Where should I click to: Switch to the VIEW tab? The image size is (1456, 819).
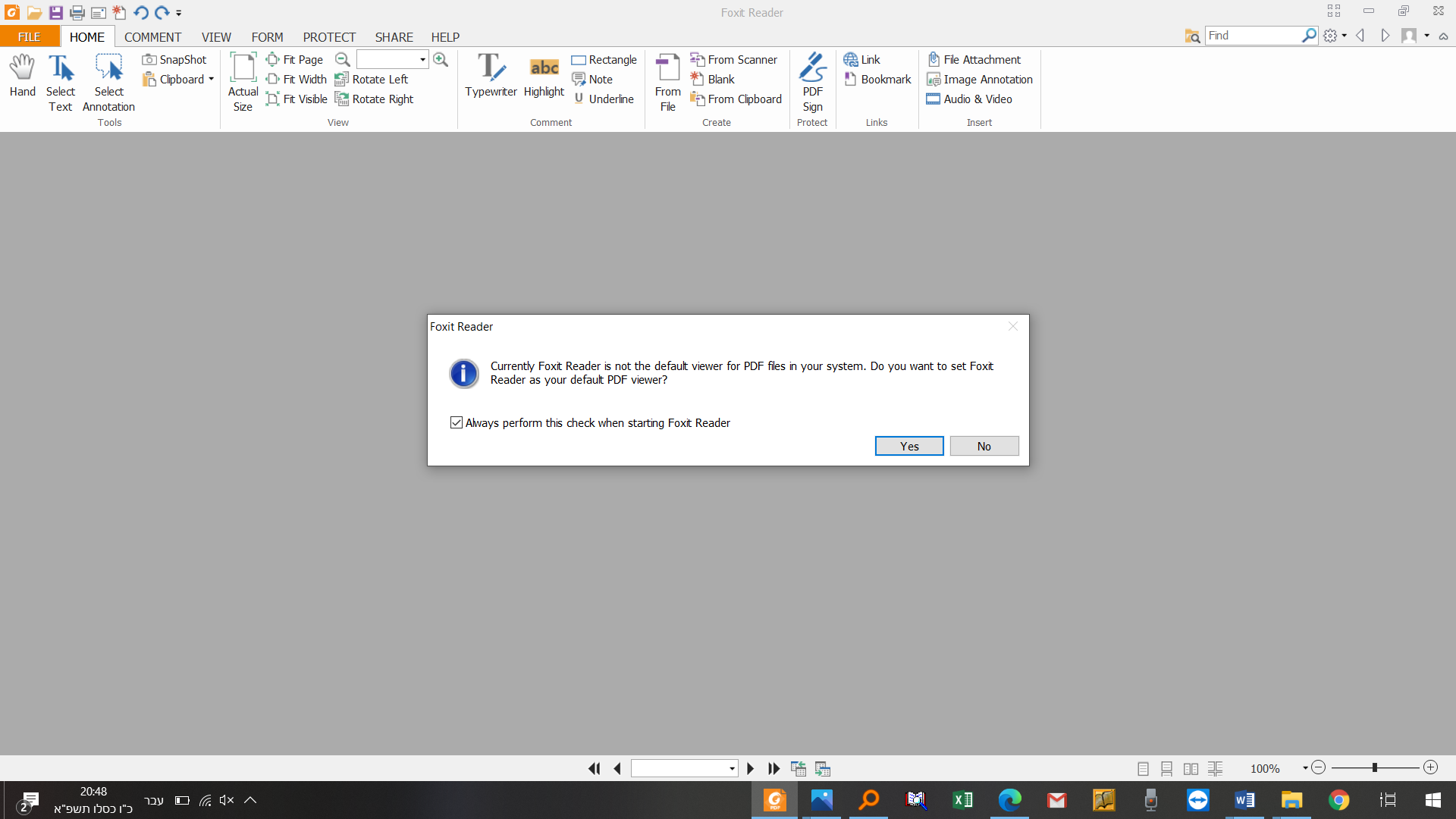(x=216, y=36)
